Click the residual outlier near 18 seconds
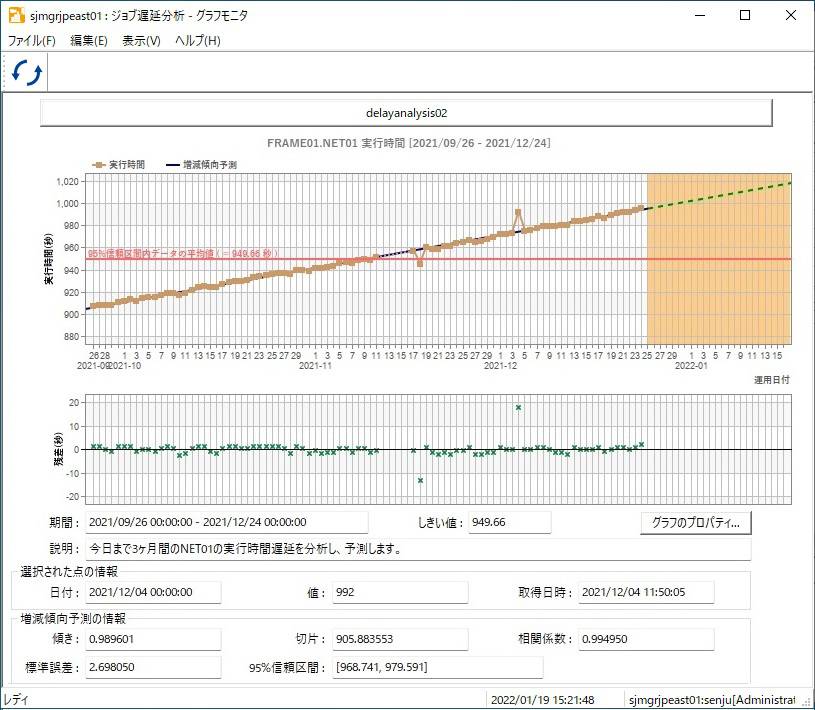Screen dimensions: 815x710 [518, 407]
